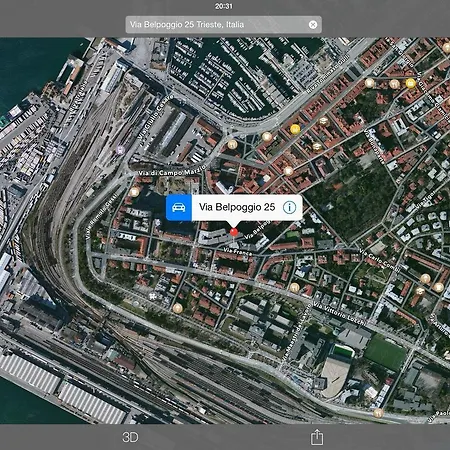Click the Via Romolo Gessi street label
Screen dimensions: 450x450
pos(101,217)
